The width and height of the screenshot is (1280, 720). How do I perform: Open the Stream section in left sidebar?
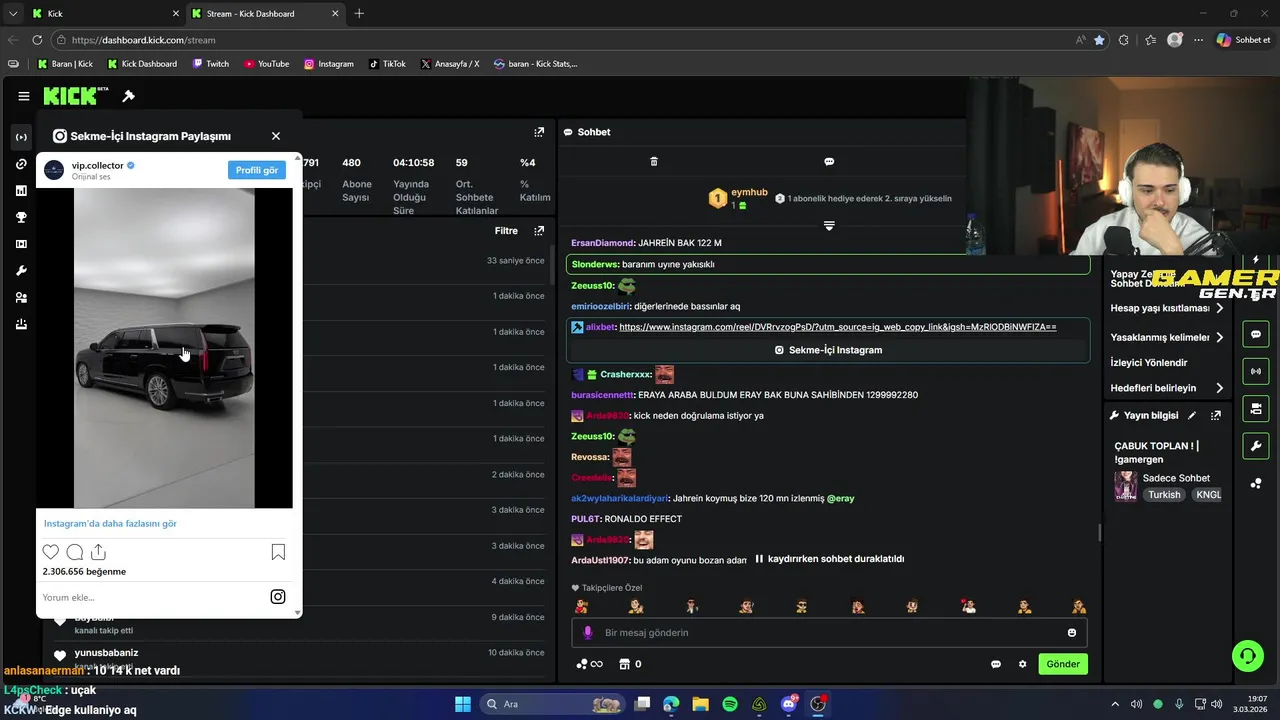click(x=21, y=137)
